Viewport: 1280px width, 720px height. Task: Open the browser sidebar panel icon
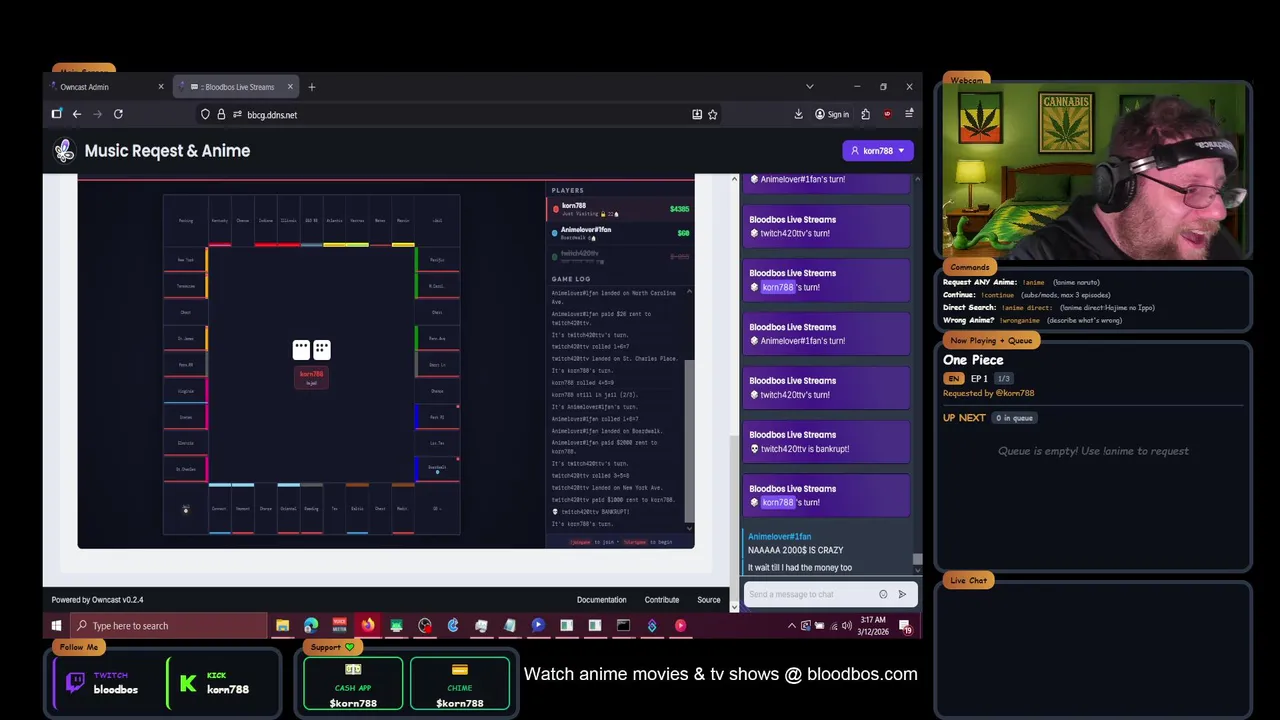pos(57,114)
